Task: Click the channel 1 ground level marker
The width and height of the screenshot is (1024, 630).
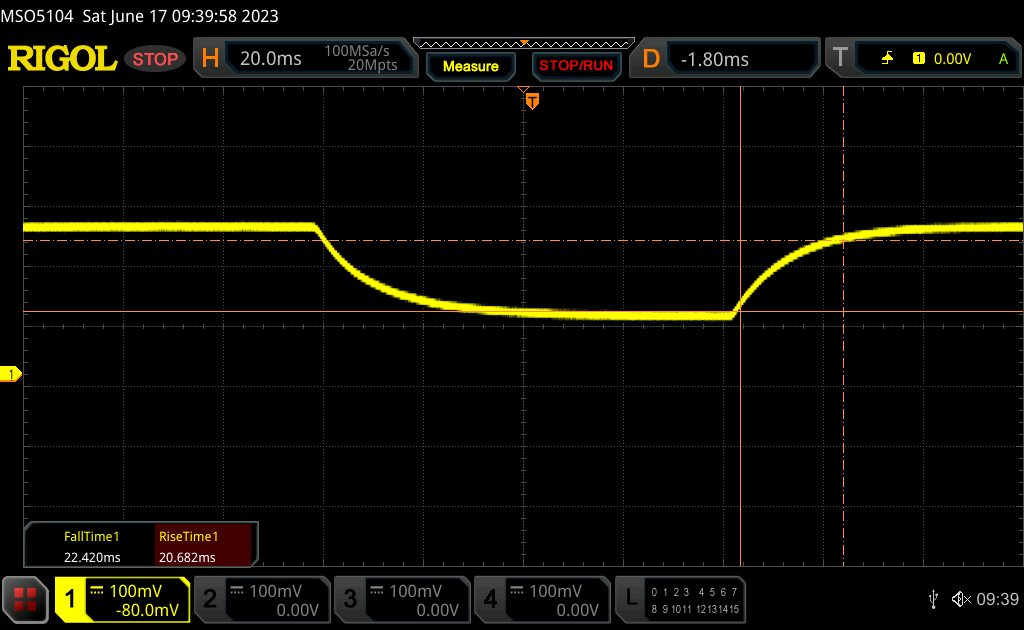Action: click(x=12, y=374)
